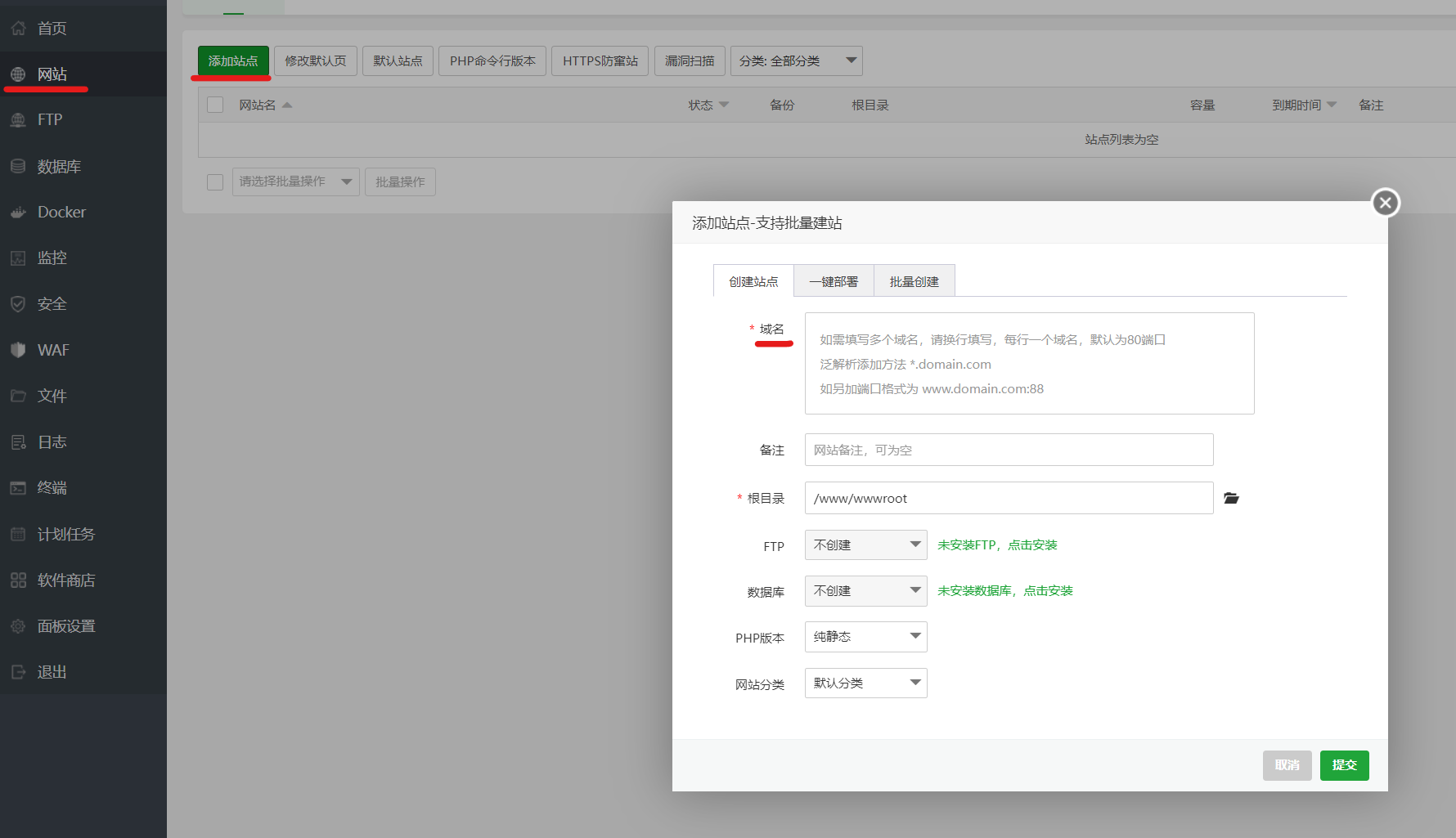Toggle the checkbox beside 请选择批量操作

click(x=215, y=181)
